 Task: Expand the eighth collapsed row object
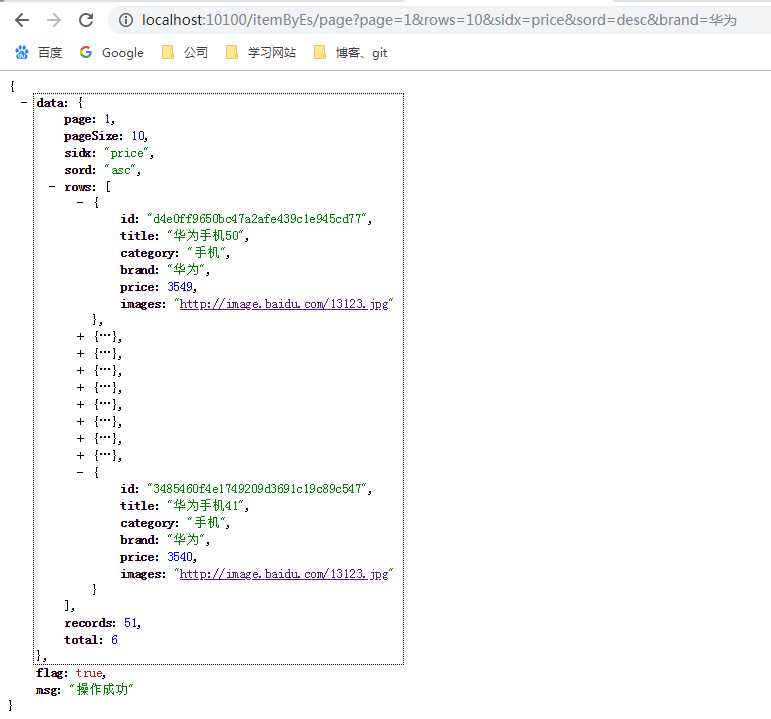coord(80,438)
